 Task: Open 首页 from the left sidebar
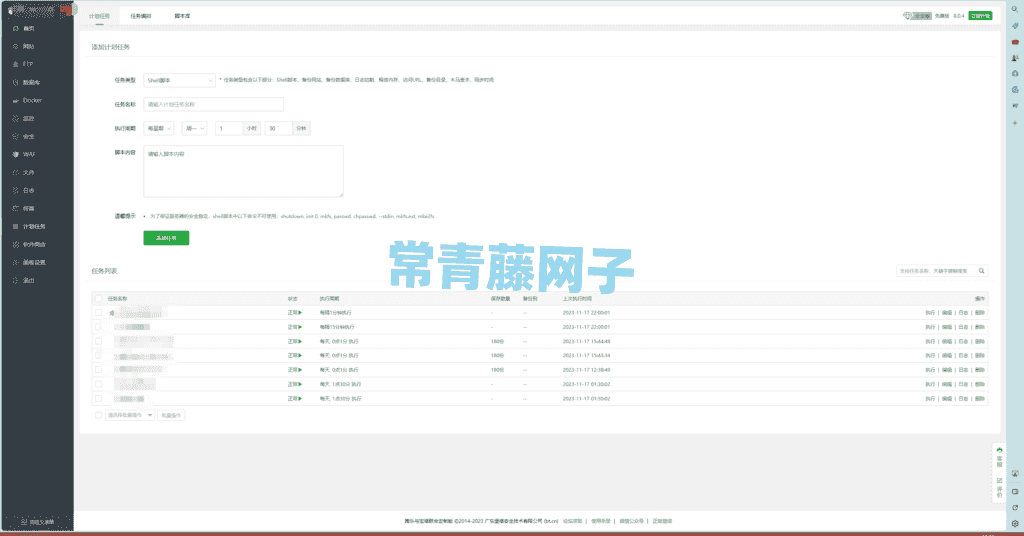point(28,29)
